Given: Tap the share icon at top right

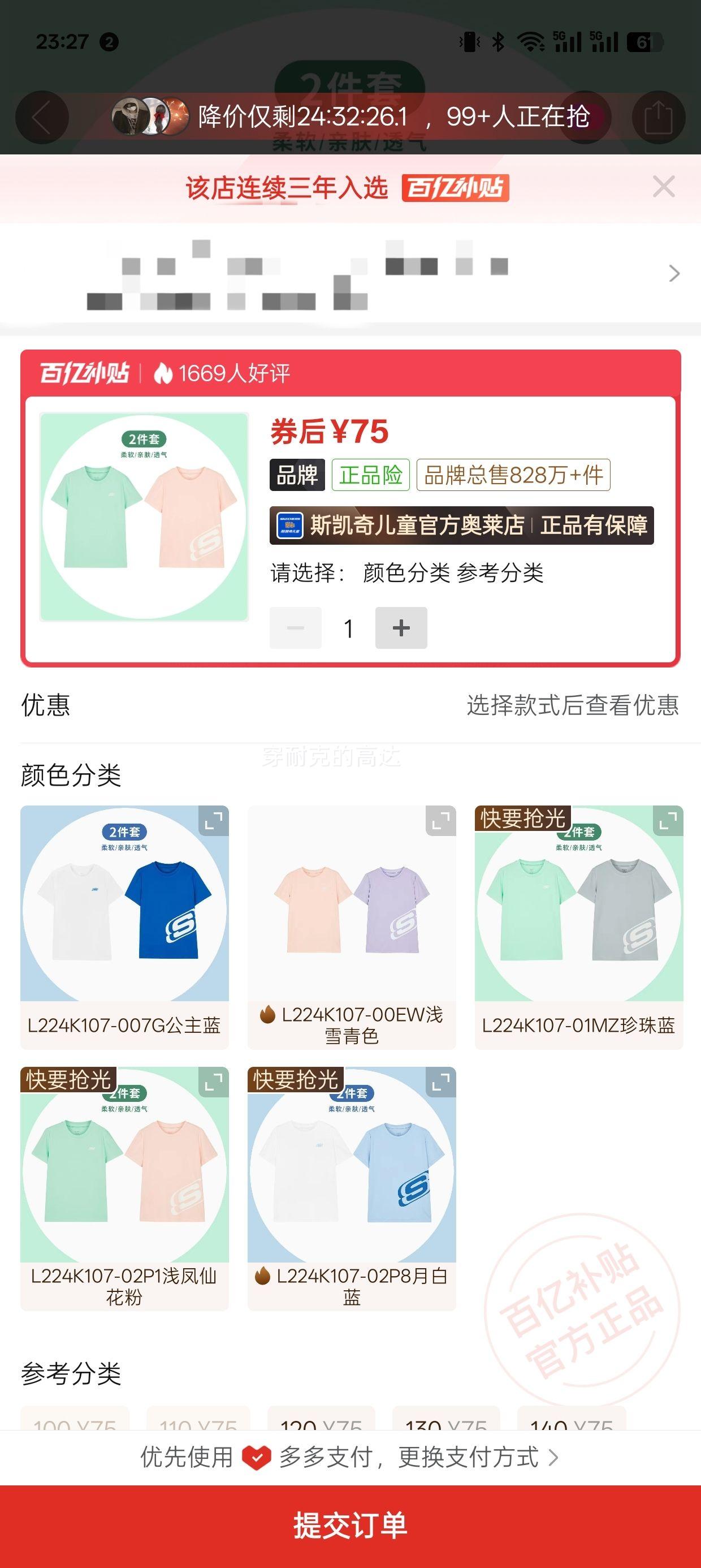Looking at the screenshot, I should 659,117.
